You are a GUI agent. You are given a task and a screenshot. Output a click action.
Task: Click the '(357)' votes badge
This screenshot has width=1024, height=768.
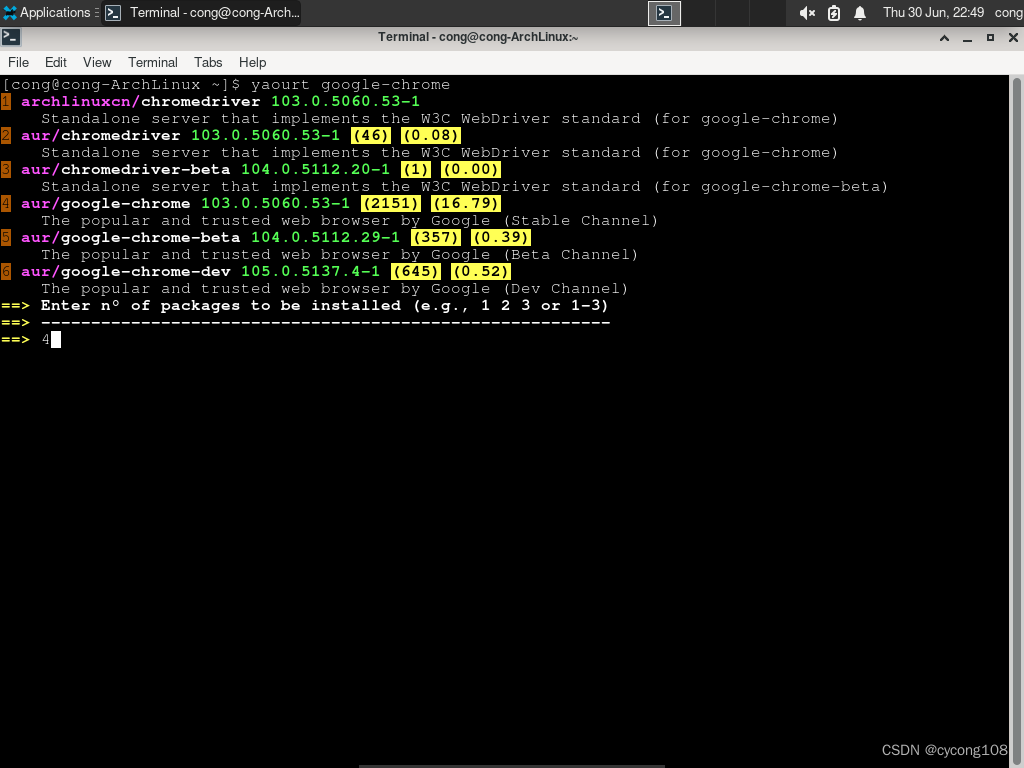436,238
